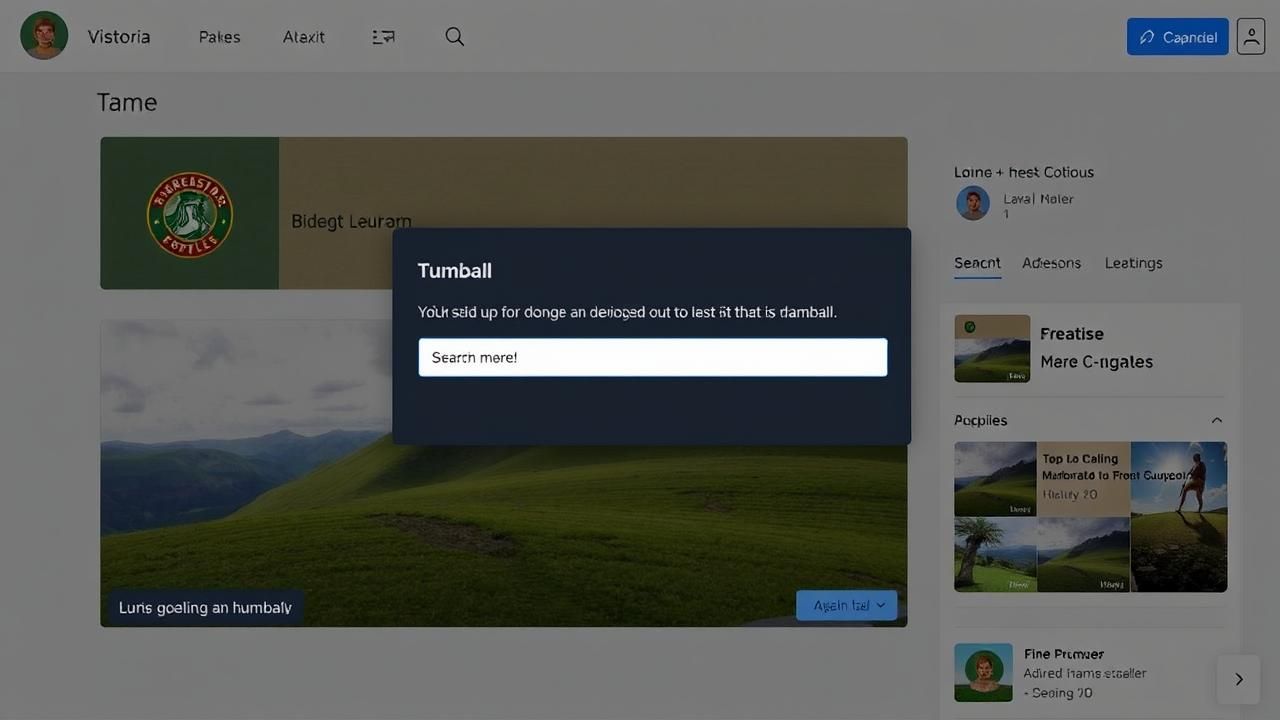The image size is (1280, 720).
Task: Click the round green logo in banner
Action: 190,214
